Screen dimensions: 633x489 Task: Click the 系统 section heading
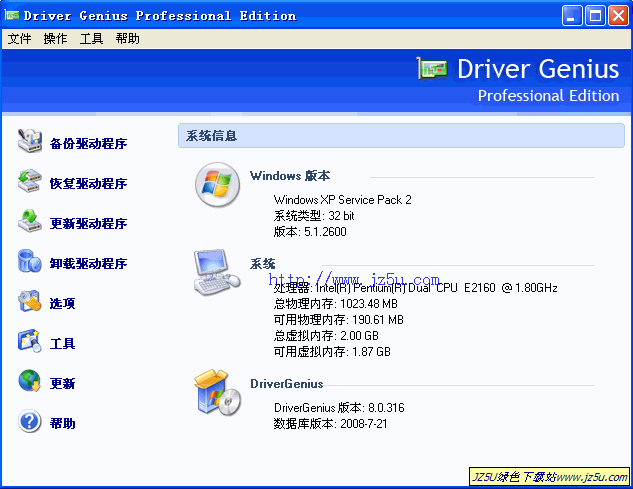(262, 264)
